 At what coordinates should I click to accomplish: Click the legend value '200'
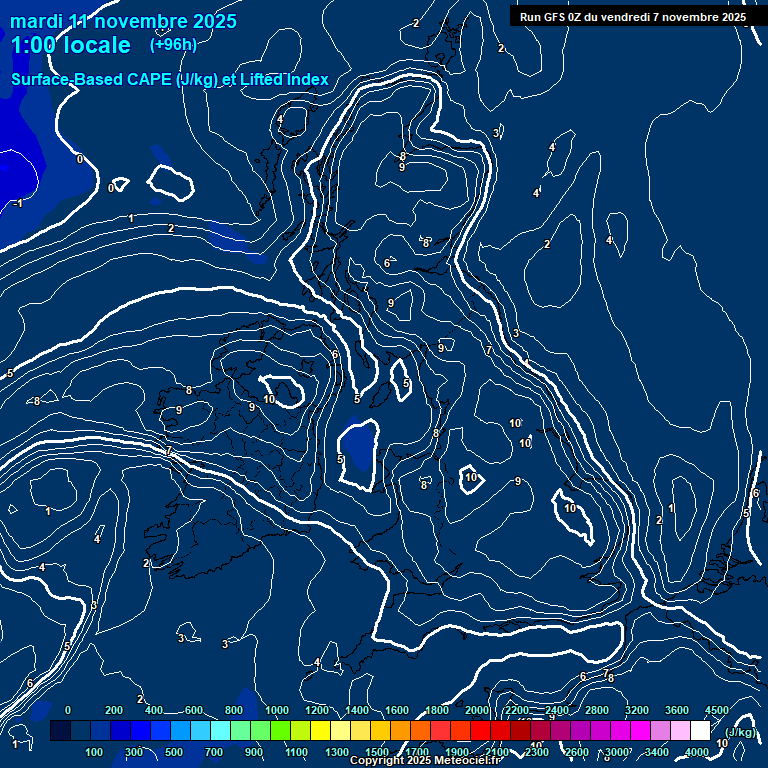114,710
